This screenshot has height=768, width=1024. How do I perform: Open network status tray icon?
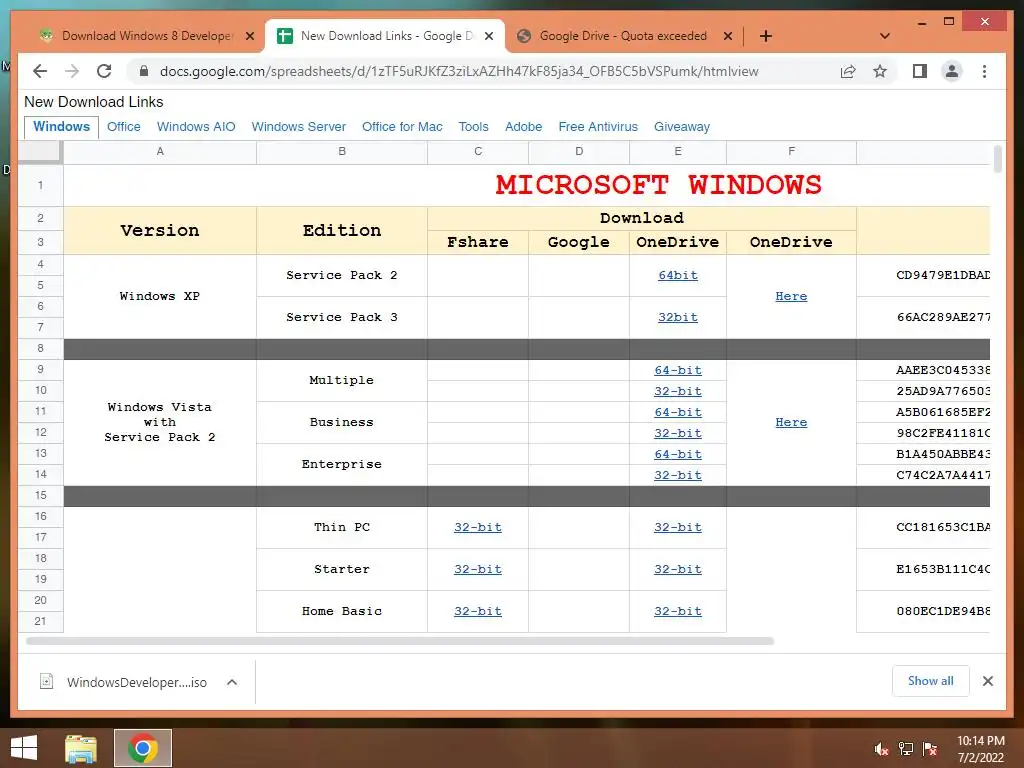[906, 749]
